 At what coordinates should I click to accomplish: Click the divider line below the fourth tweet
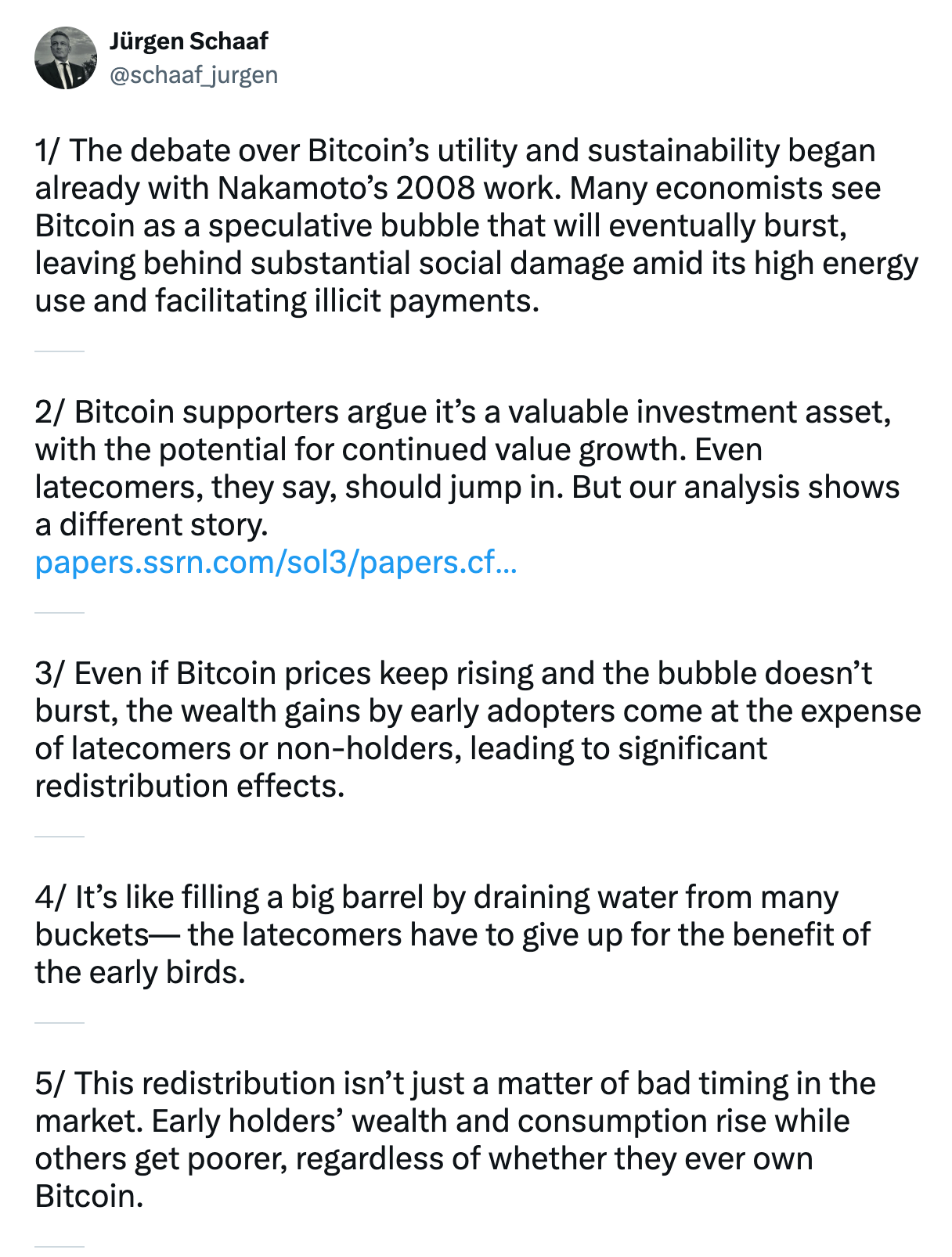pyautogui.click(x=59, y=1023)
